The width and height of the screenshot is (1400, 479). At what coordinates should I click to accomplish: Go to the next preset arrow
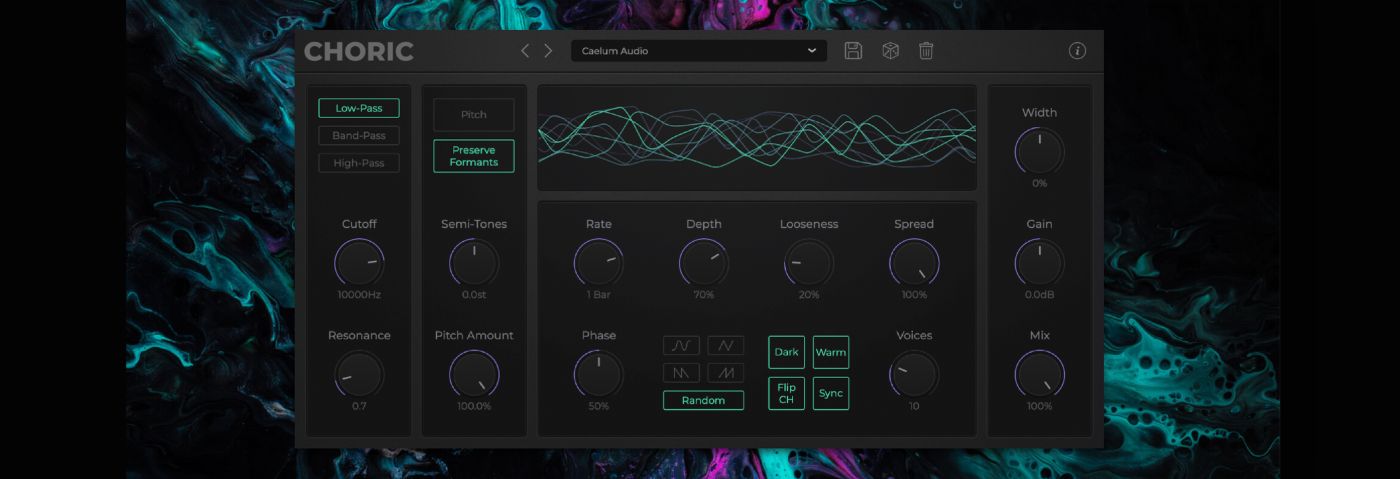[x=548, y=51]
